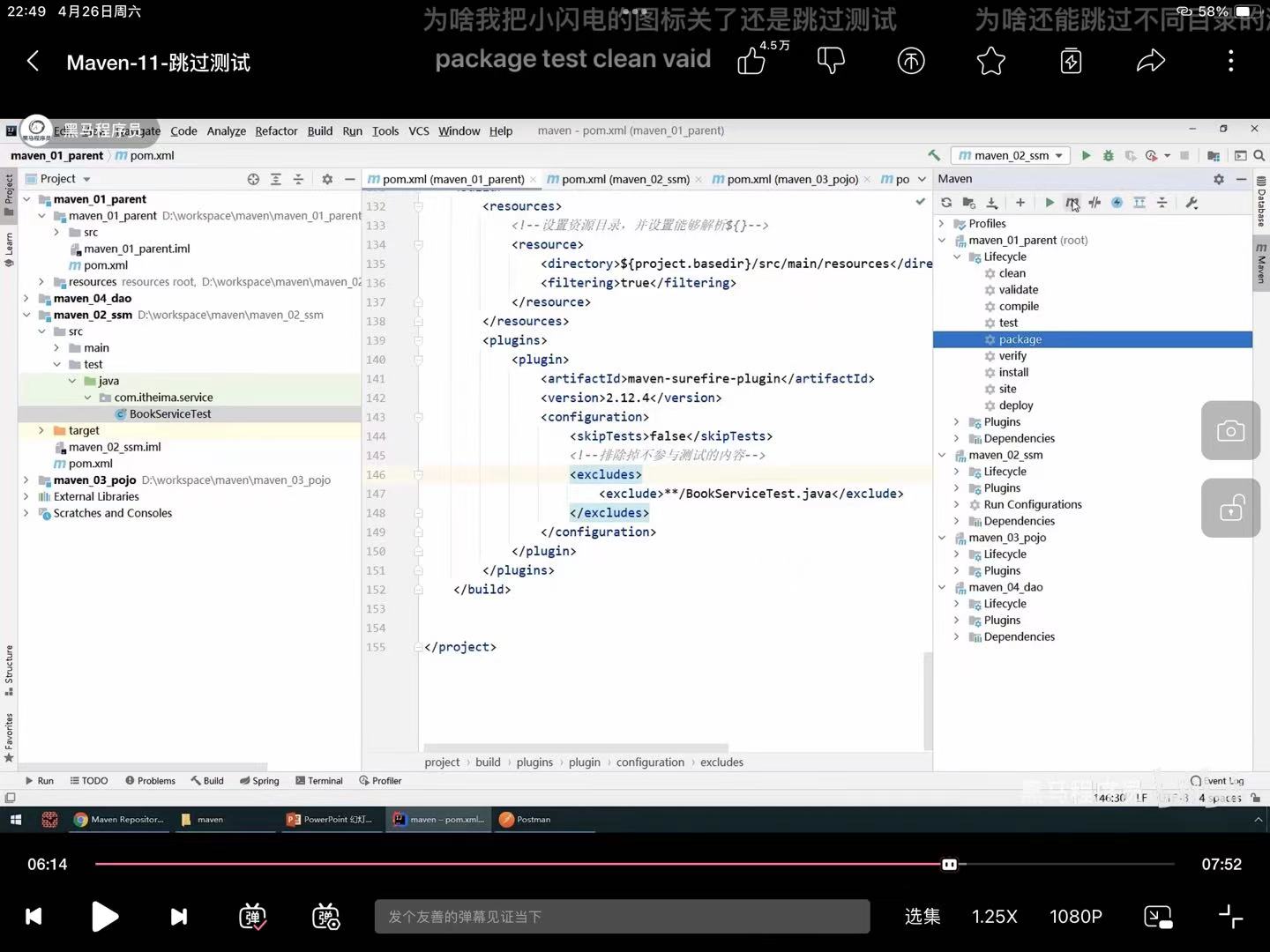Collapse maven_04_dao node in Maven panel

[x=941, y=587]
